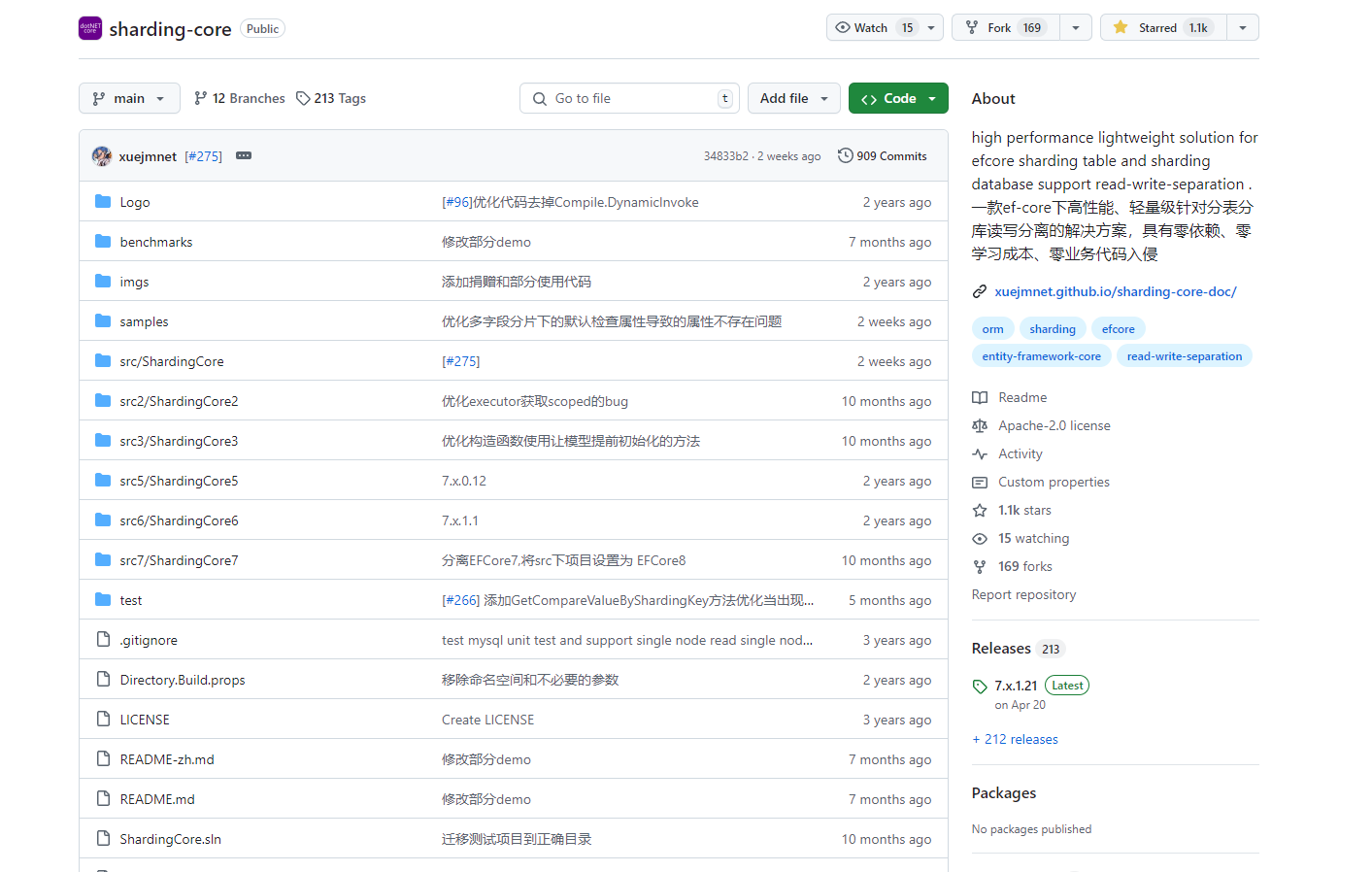Click the file icon for LICENSE
This screenshot has height=872, width=1372.
coord(103,719)
